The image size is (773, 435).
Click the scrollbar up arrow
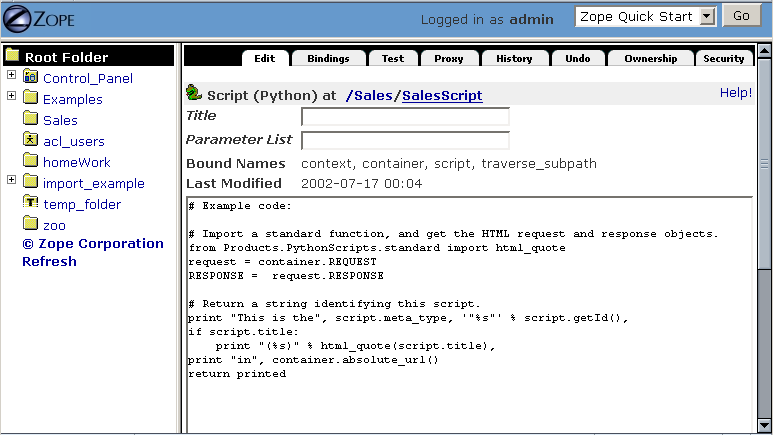click(764, 51)
